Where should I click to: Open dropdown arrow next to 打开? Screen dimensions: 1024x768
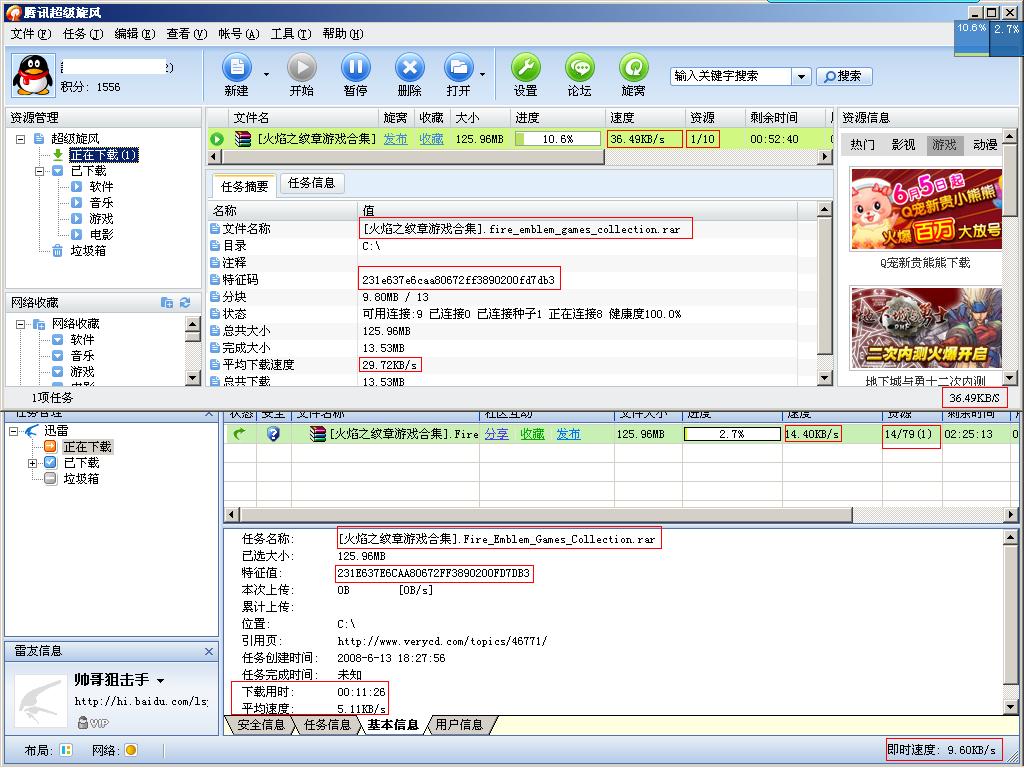pos(482,74)
